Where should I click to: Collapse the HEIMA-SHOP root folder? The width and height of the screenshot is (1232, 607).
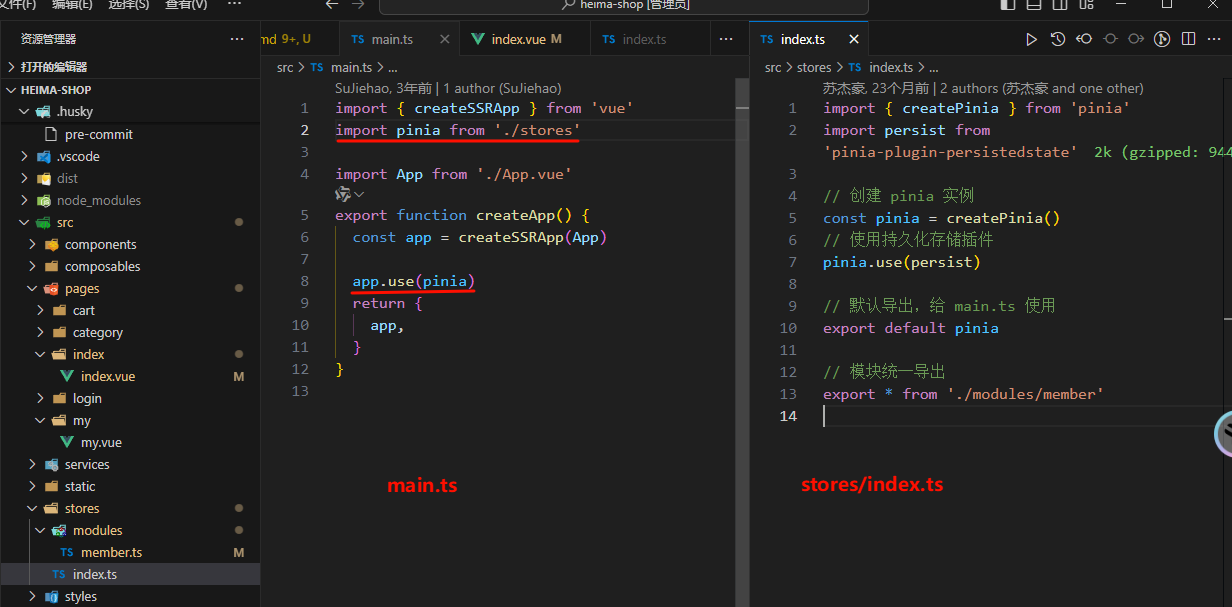coord(130,89)
